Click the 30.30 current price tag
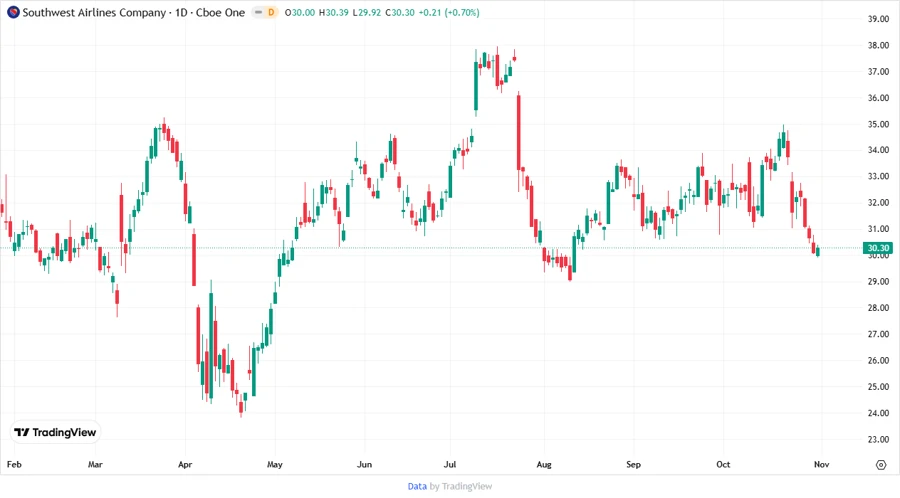Screen dimensions: 900x498 878,248
